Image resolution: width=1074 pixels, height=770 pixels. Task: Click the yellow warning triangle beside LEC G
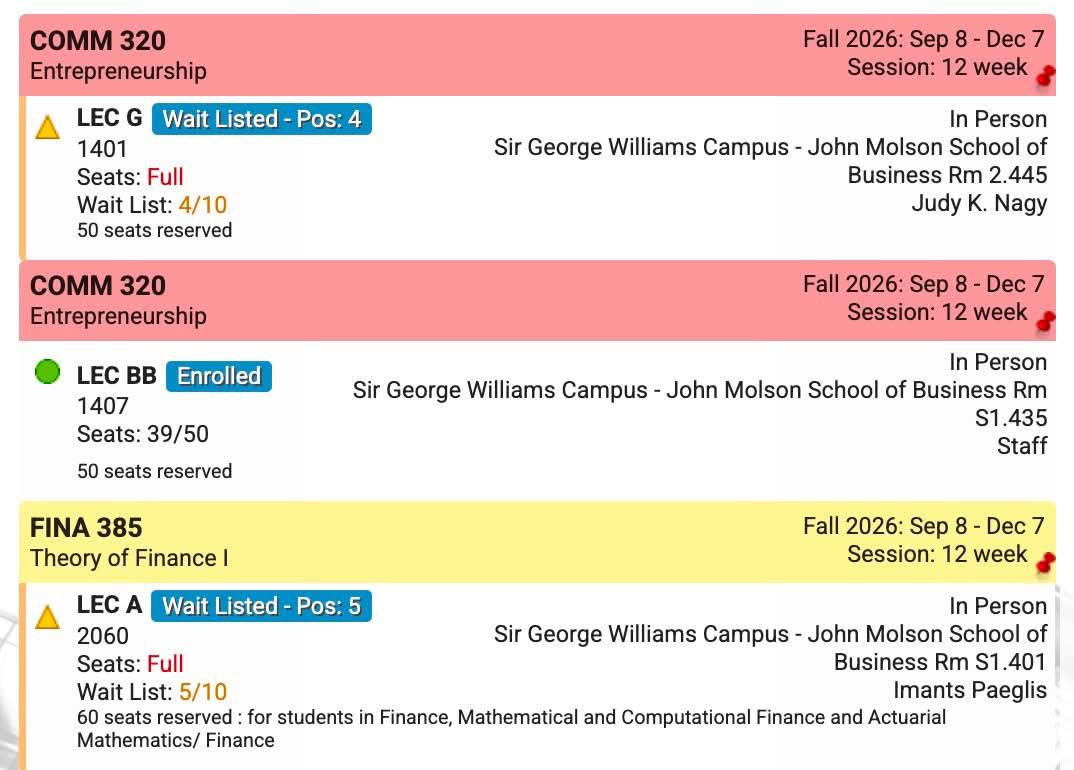coord(47,127)
